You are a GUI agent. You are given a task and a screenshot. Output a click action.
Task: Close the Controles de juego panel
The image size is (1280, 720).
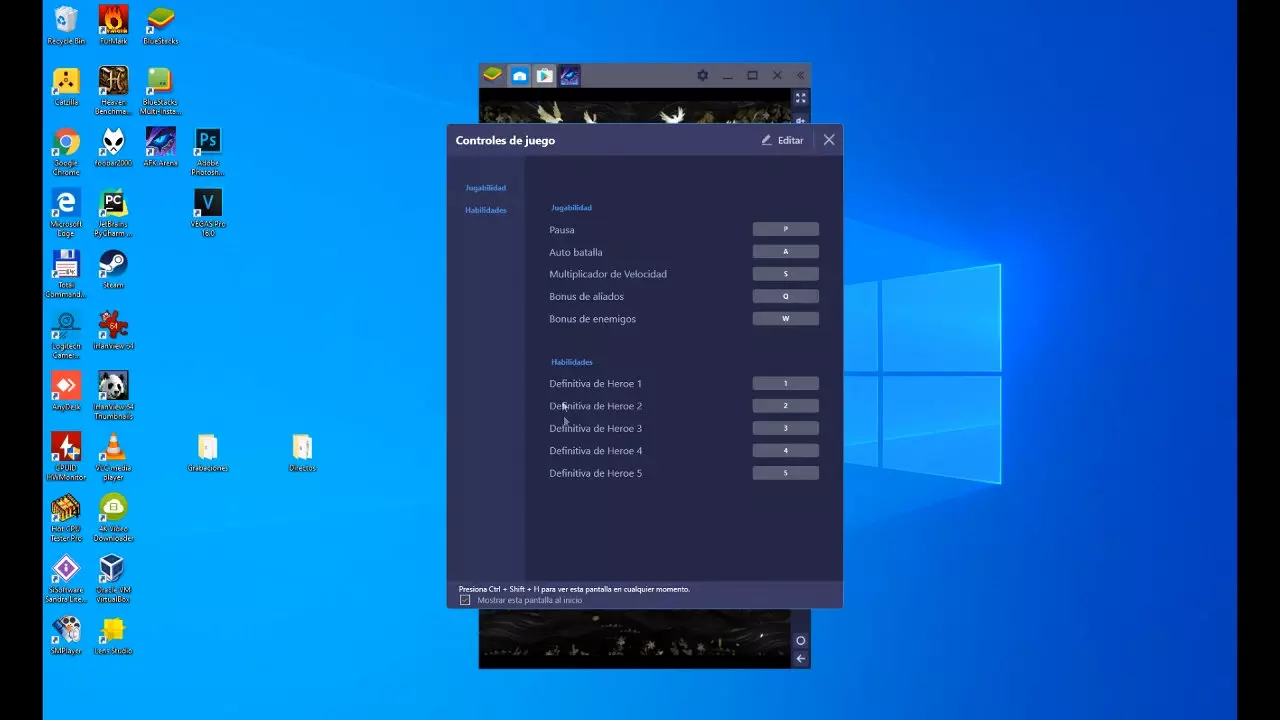(x=829, y=141)
